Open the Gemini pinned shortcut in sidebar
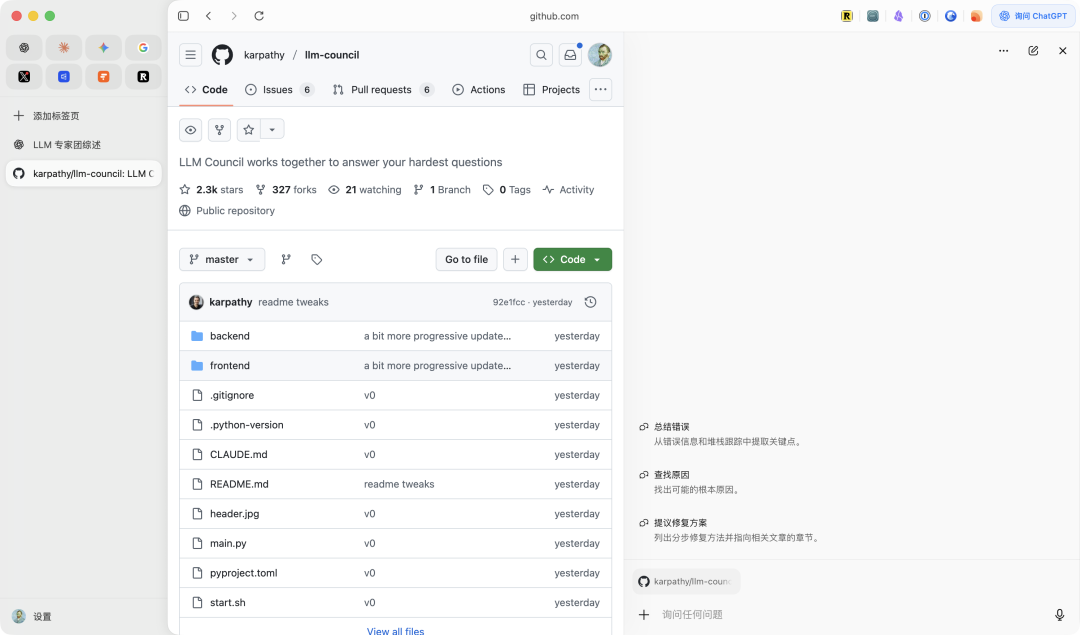The image size is (1080, 635). click(103, 48)
